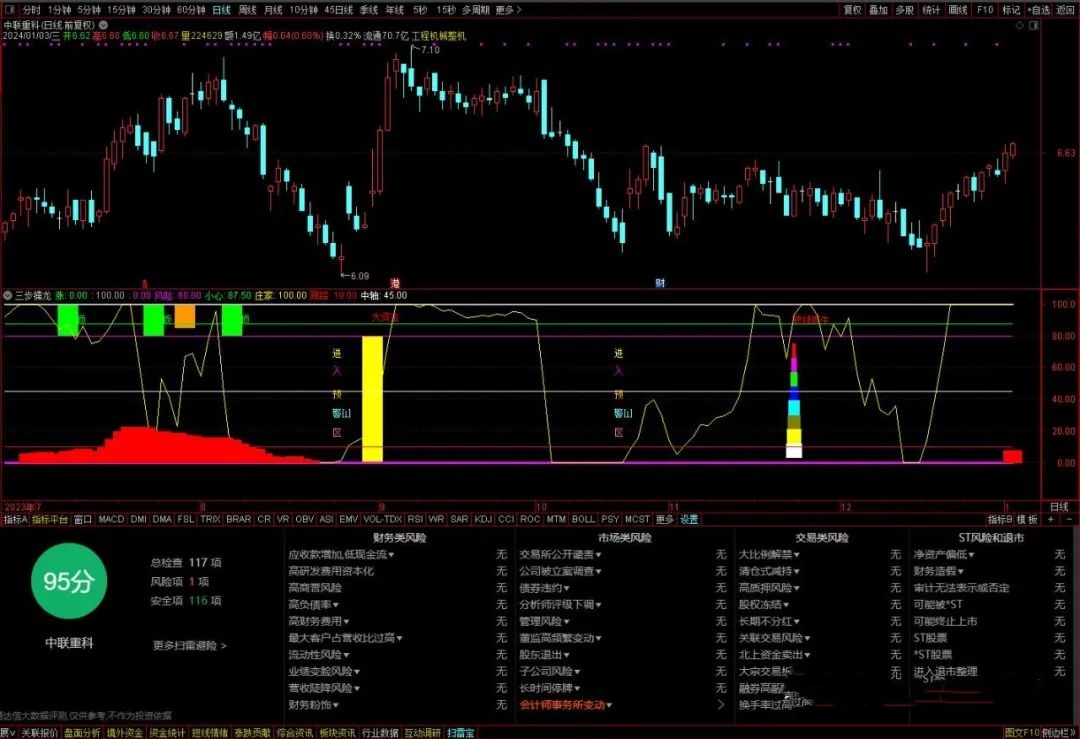Click the 财 marker below the candlestick chart
The image size is (1080, 739).
(660, 283)
